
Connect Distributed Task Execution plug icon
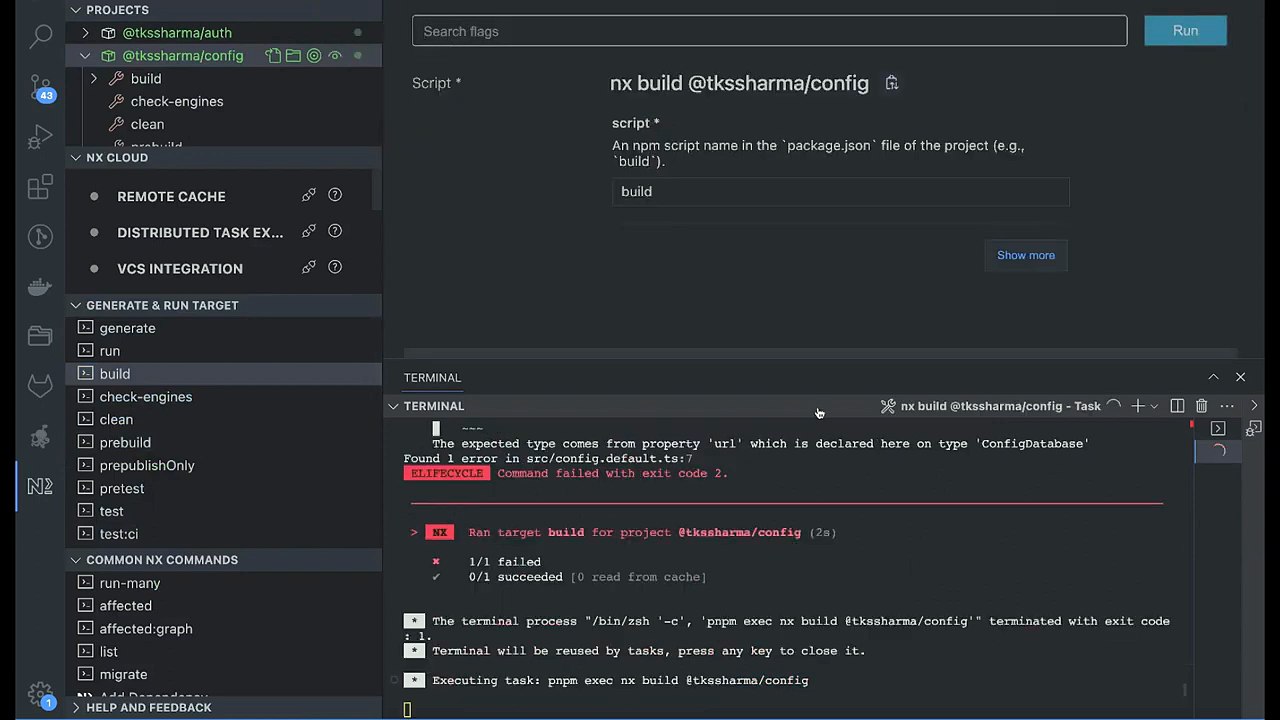tap(309, 232)
